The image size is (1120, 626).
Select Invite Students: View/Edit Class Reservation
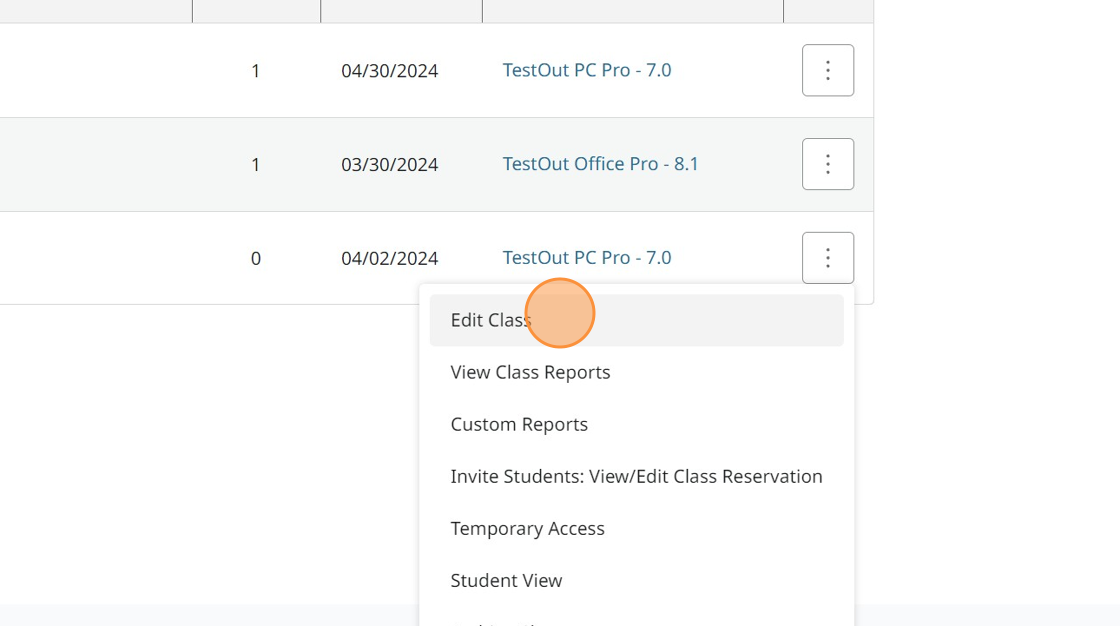pos(636,477)
